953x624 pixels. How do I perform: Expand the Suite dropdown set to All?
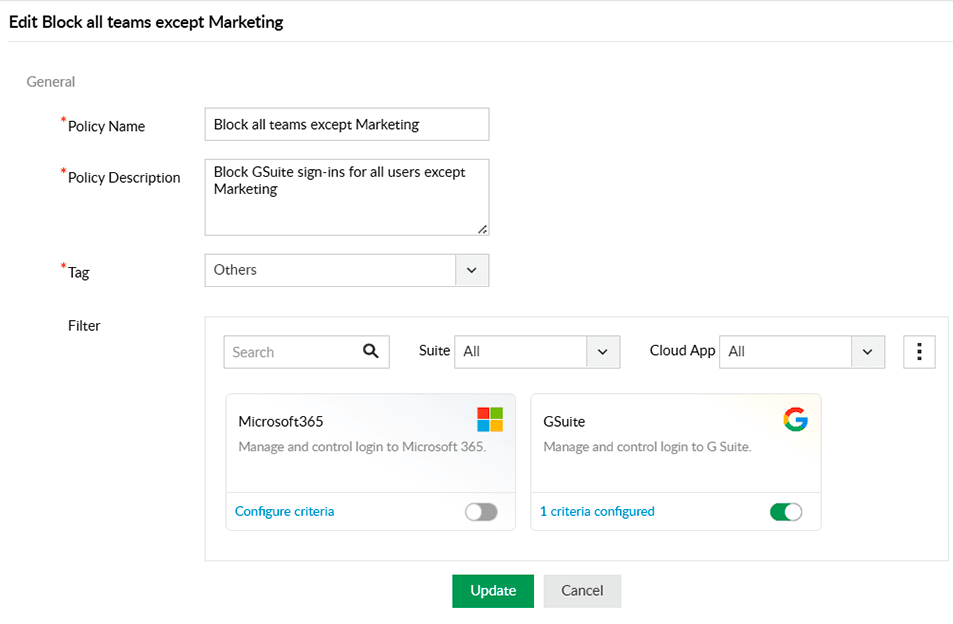click(x=603, y=351)
